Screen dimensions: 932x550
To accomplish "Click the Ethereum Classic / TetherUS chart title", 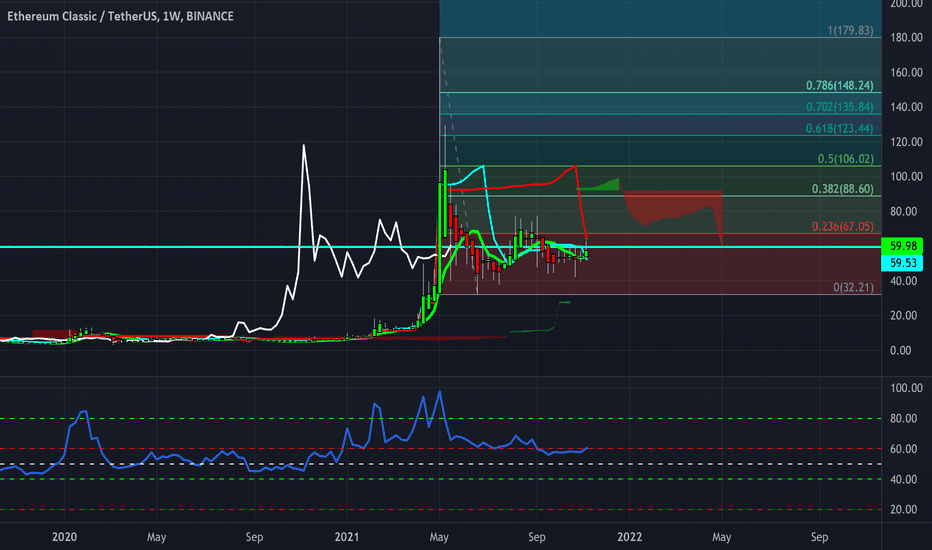I will (120, 16).
